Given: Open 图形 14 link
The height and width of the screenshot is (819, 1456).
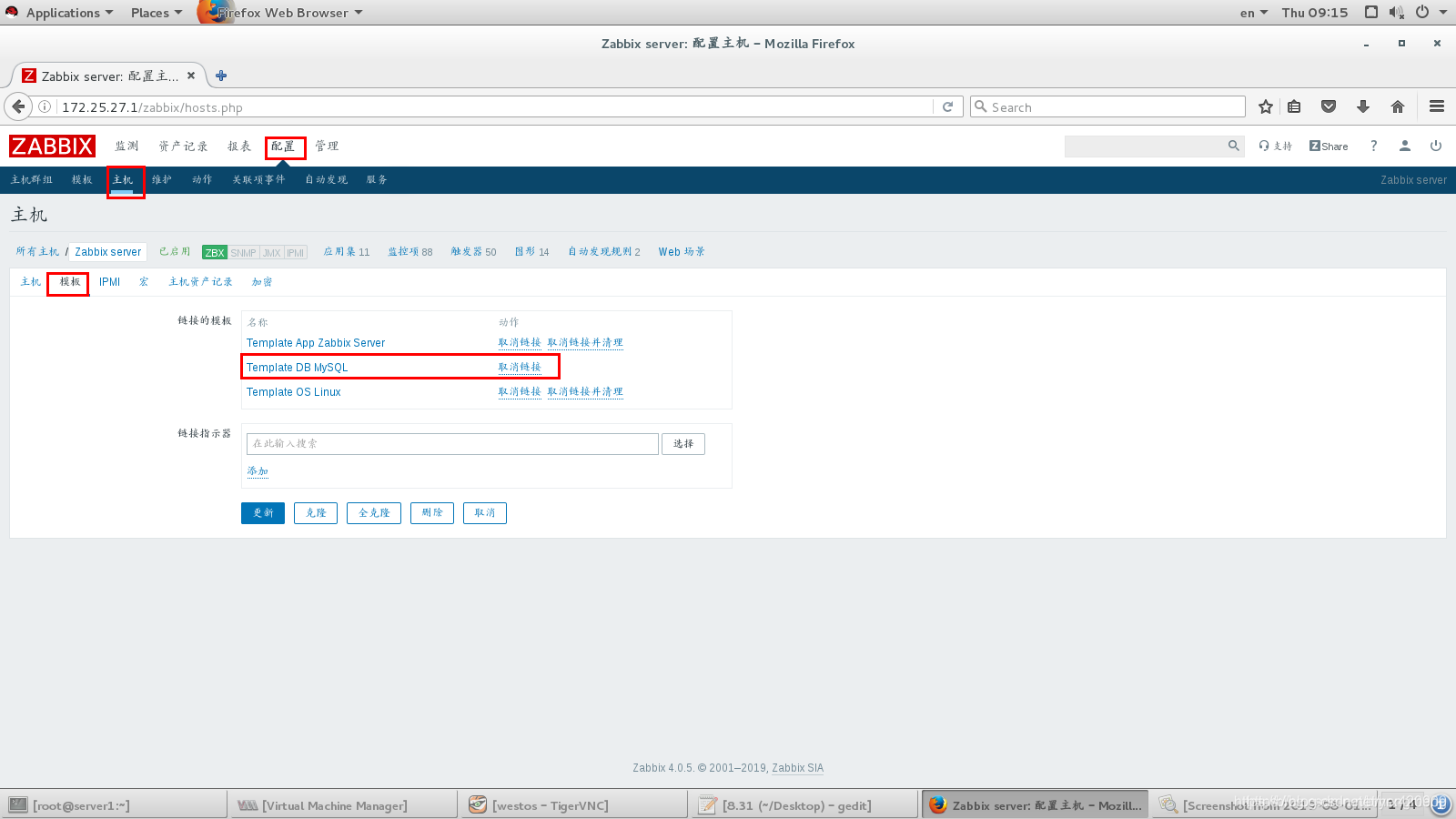Looking at the screenshot, I should point(531,251).
